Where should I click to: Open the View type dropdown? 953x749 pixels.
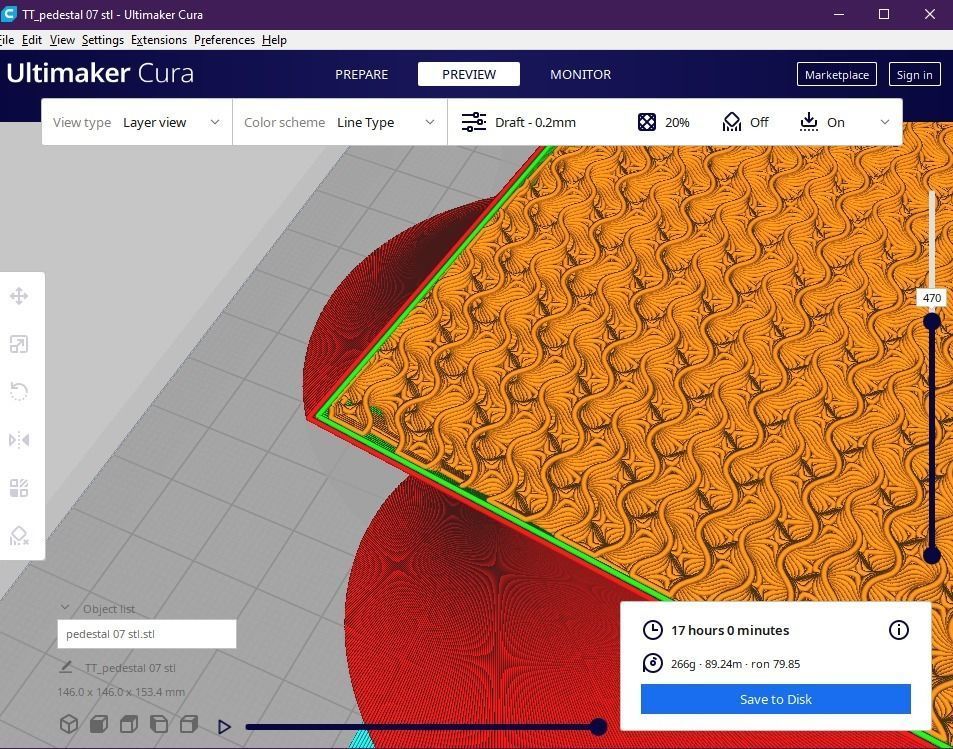pos(137,122)
